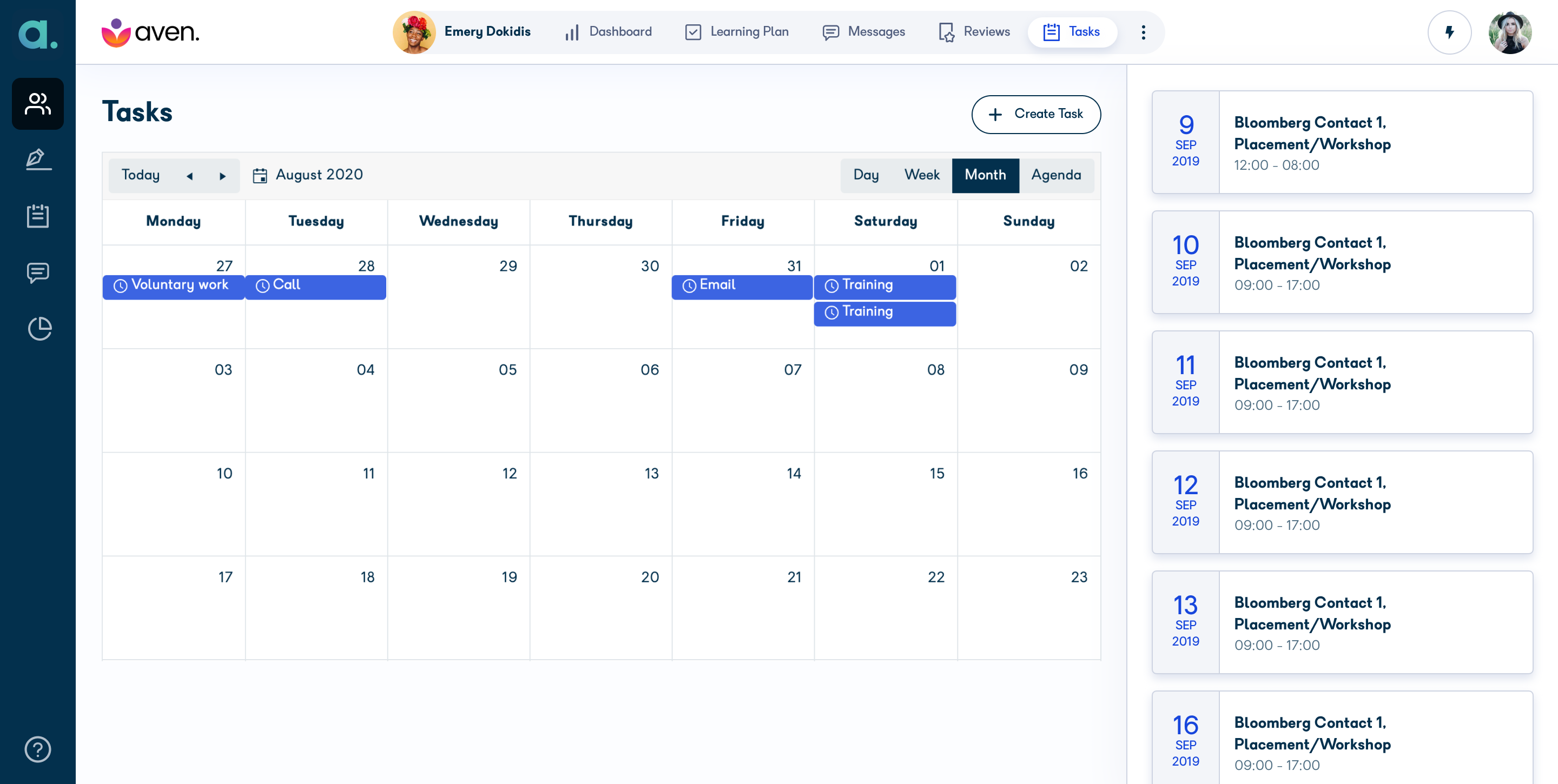
Task: Select calendar day 15
Action: coord(886,503)
